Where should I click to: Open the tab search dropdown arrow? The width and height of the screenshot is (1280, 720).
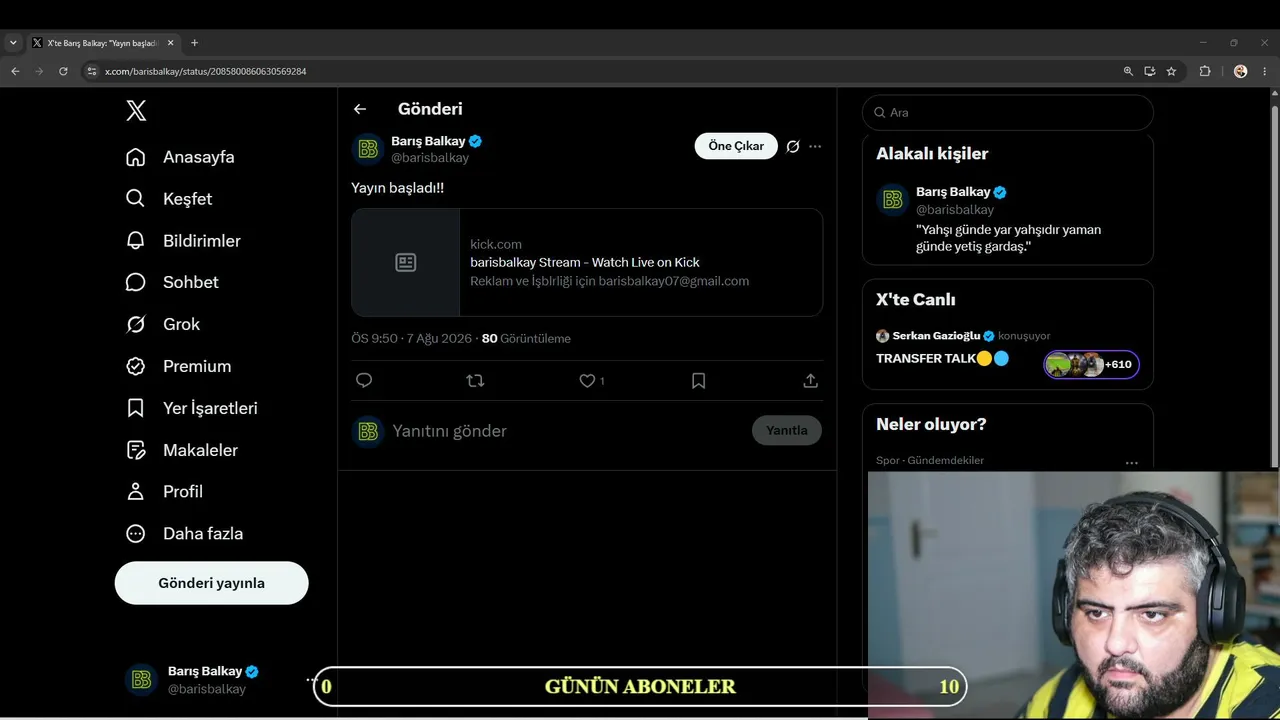tap(13, 43)
